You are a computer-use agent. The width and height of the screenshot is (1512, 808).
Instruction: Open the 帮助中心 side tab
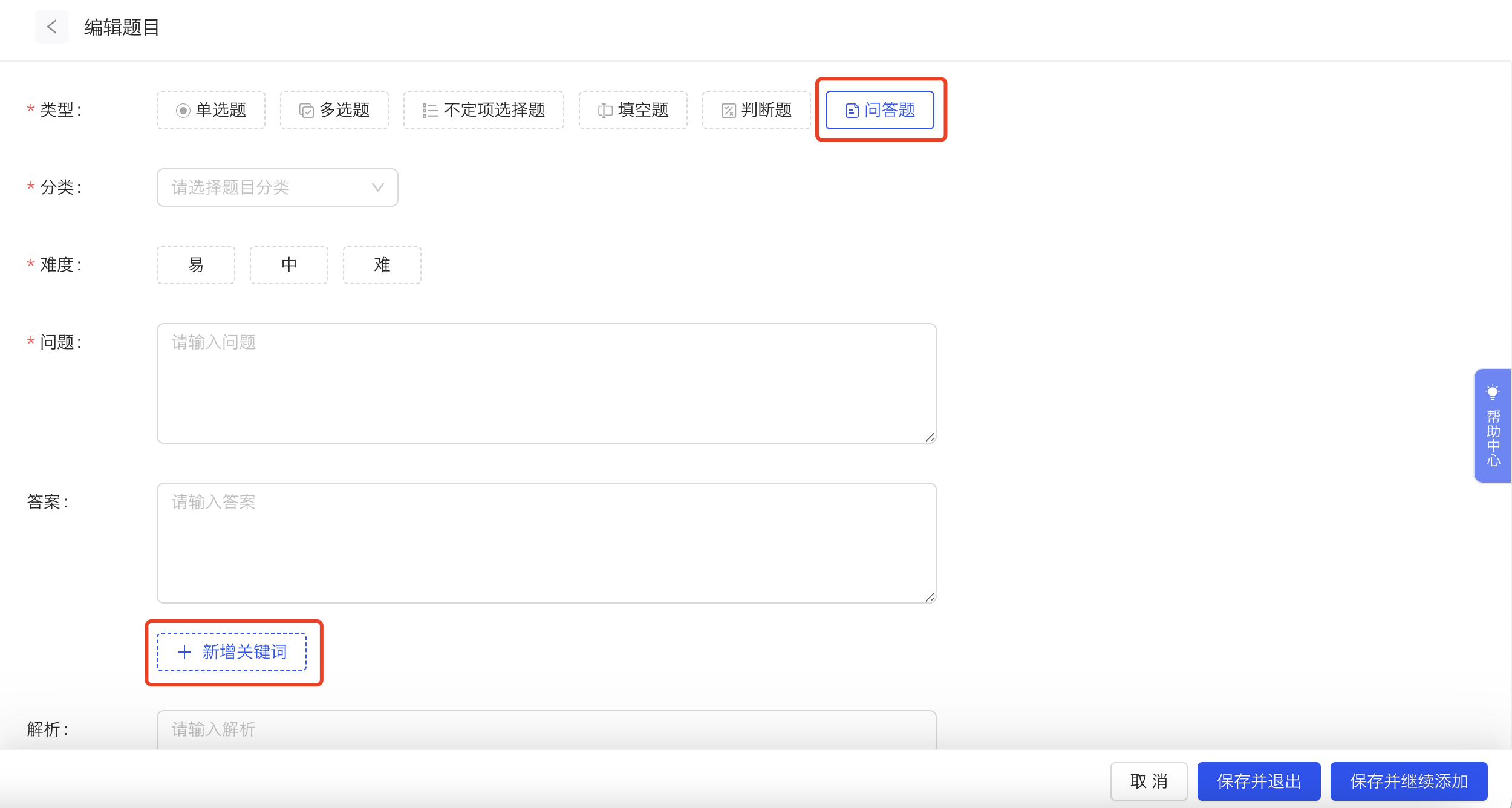pos(1493,426)
